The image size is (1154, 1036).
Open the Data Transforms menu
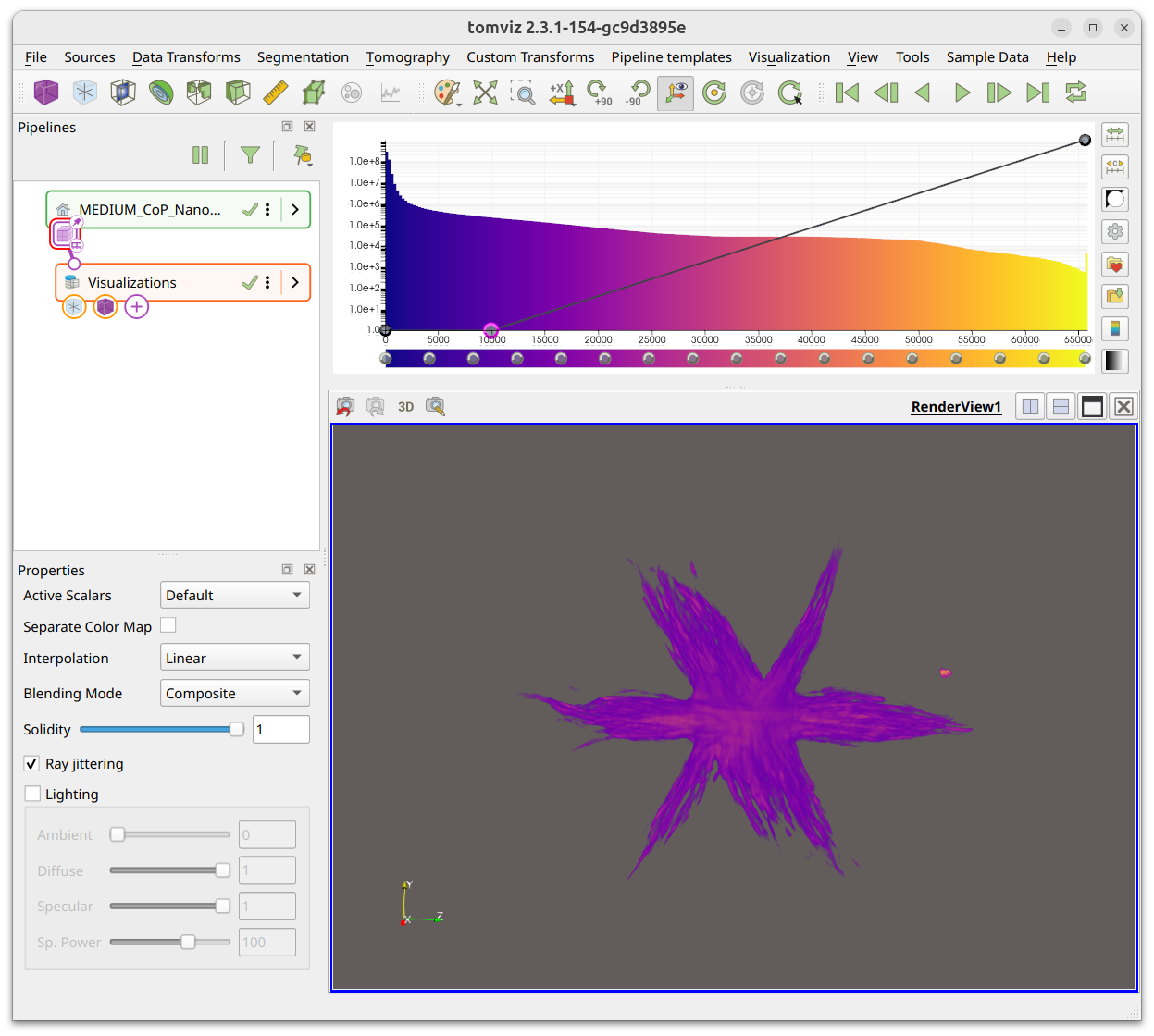click(186, 57)
